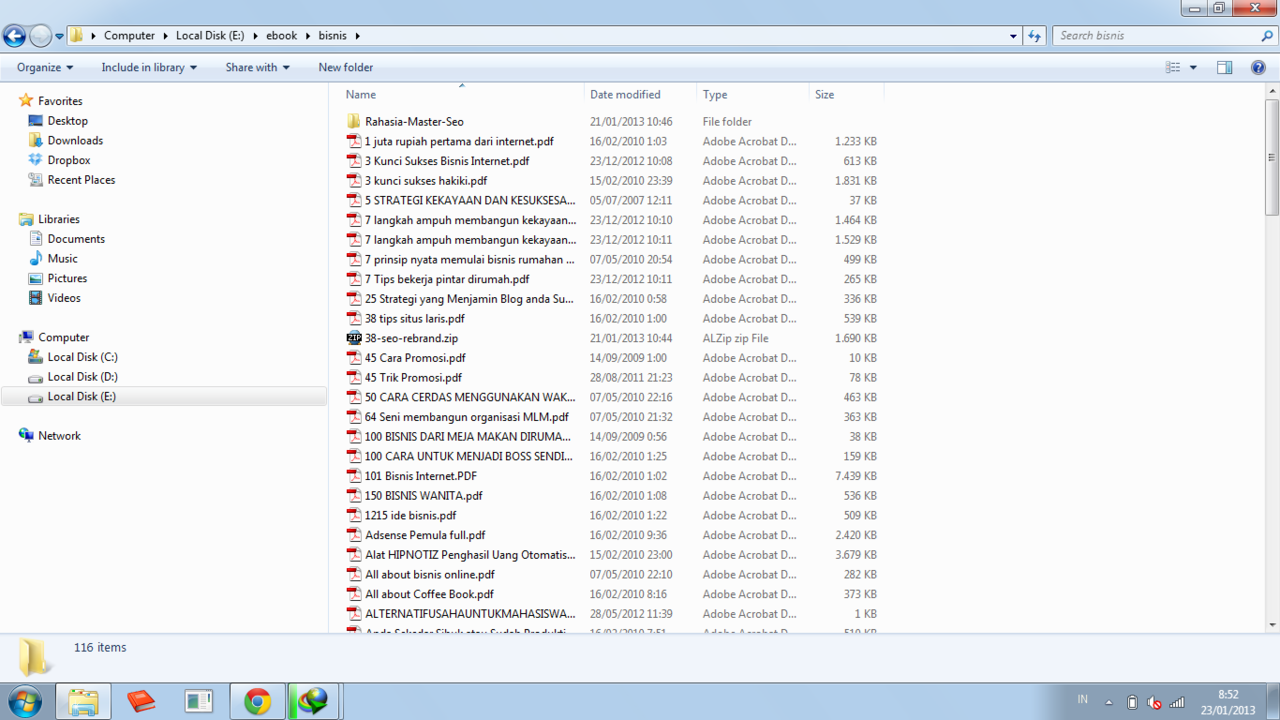Click PDF icon of 101 Bisnis Internet.PDF
Image resolution: width=1280 pixels, height=720 pixels.
[x=354, y=476]
